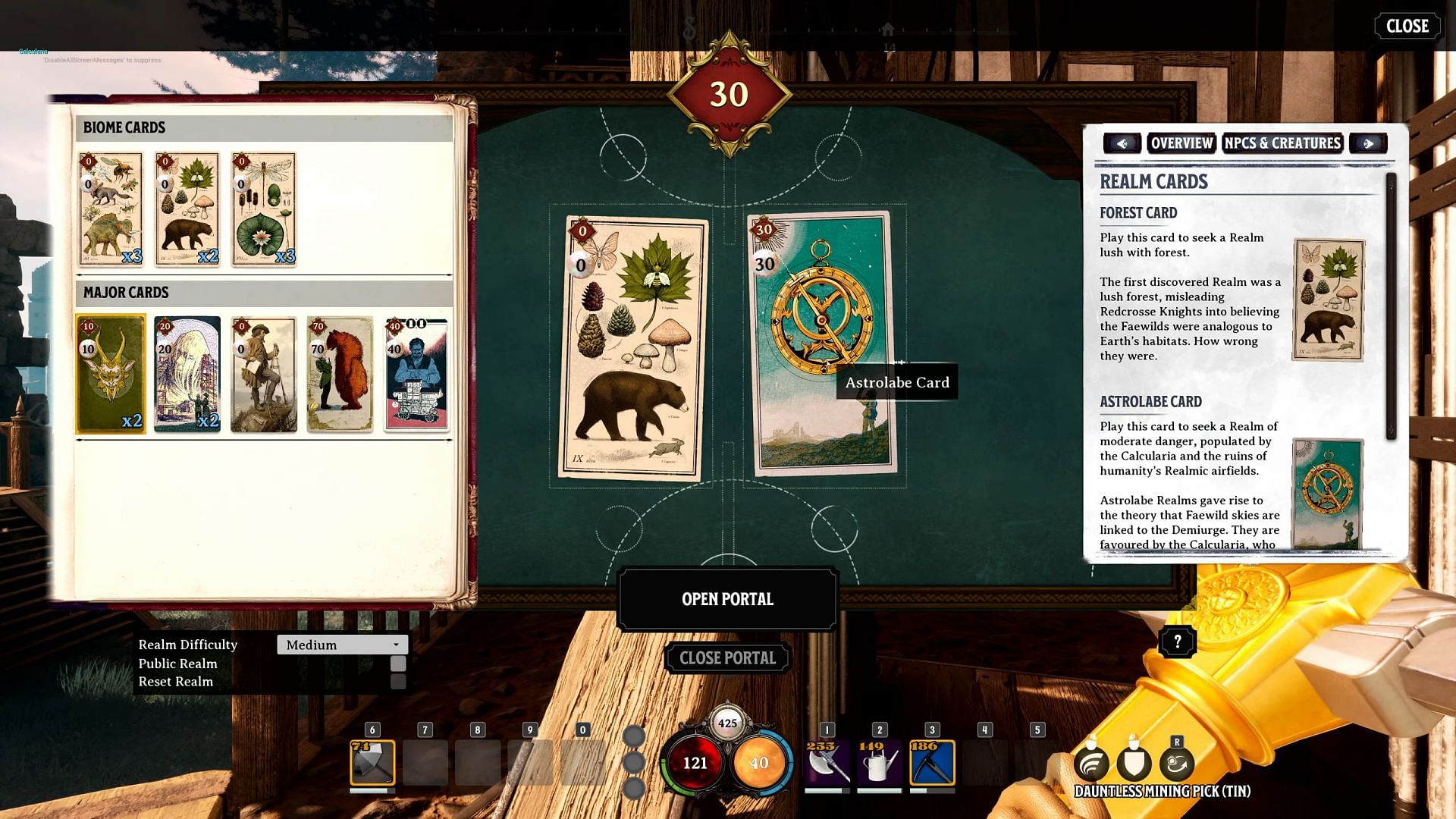1456x819 pixels.
Task: Click the question mark help icon
Action: tap(1178, 642)
